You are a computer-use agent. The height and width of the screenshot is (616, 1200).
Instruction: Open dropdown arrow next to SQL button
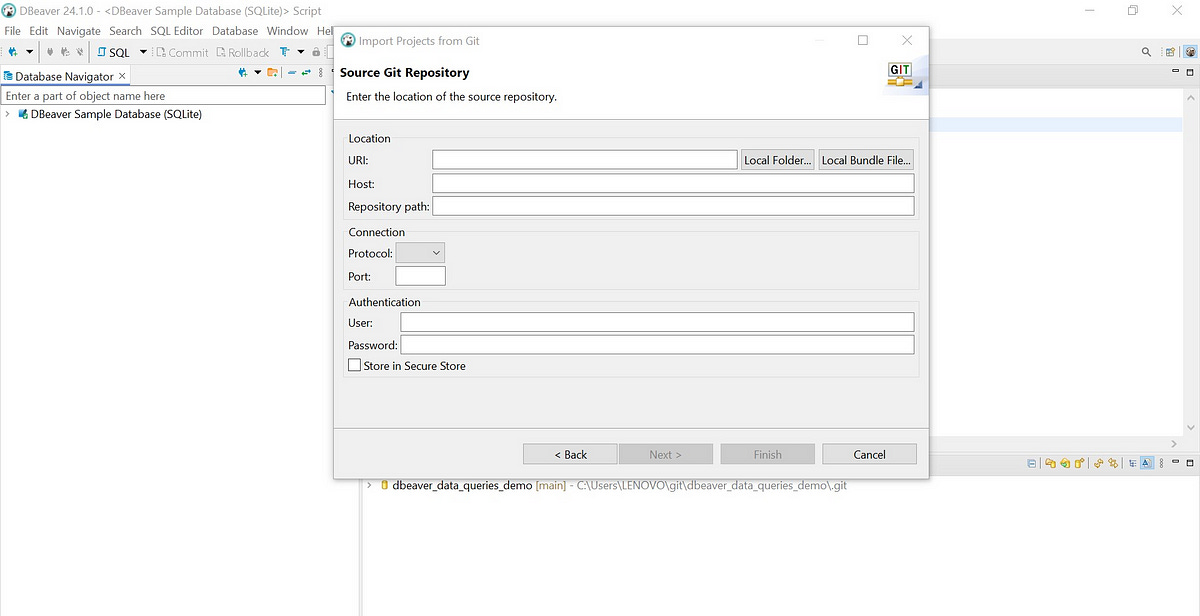143,52
